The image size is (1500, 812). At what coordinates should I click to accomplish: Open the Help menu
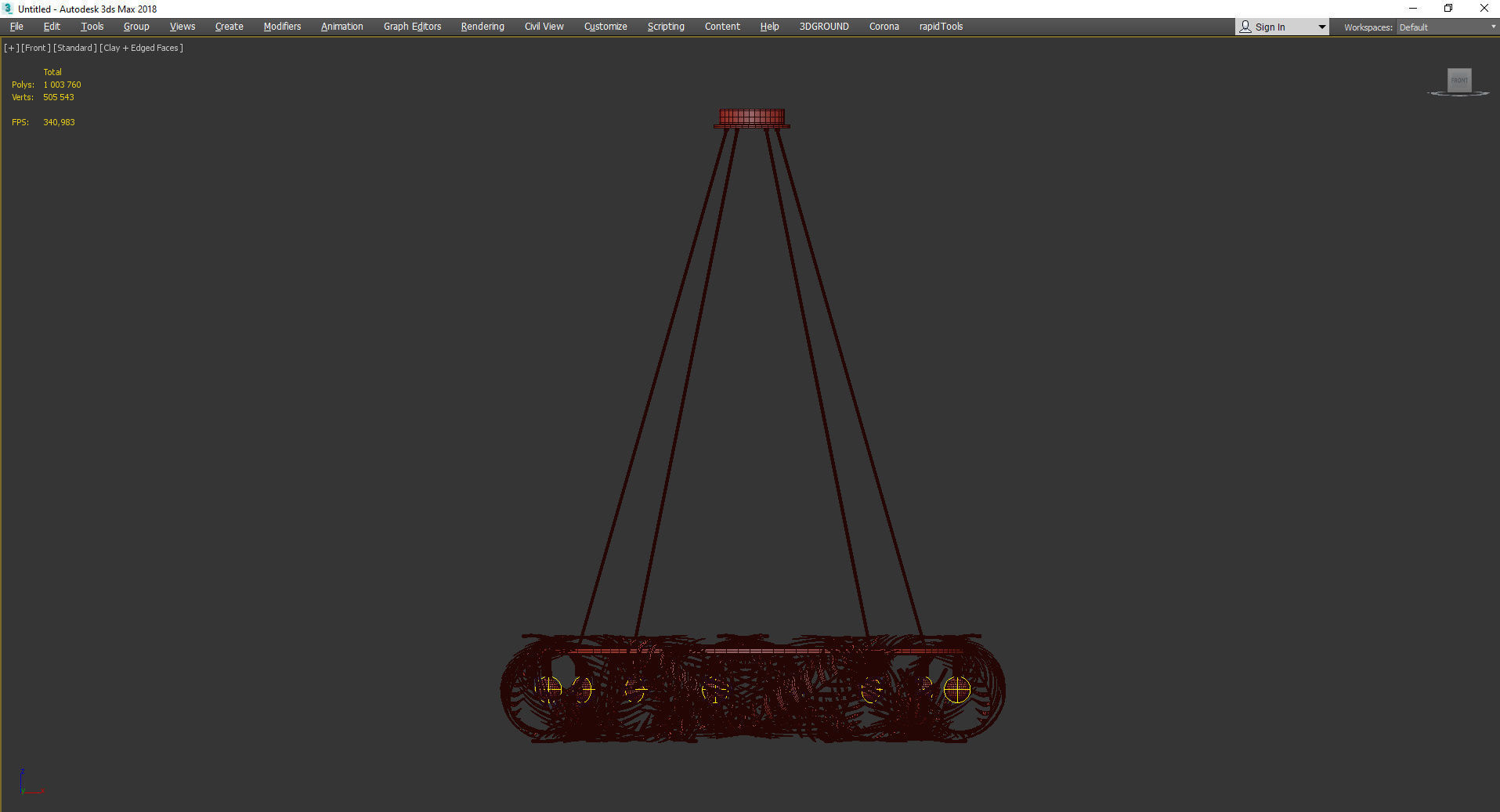(769, 27)
